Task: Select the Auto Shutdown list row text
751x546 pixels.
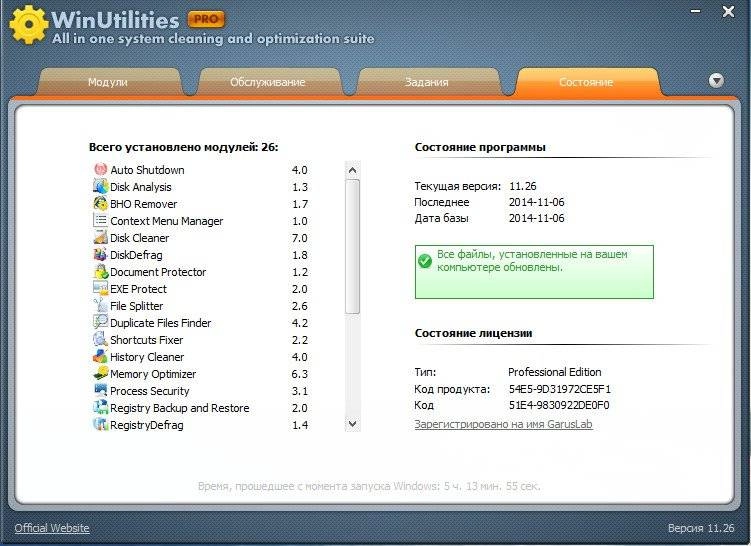Action: point(148,170)
